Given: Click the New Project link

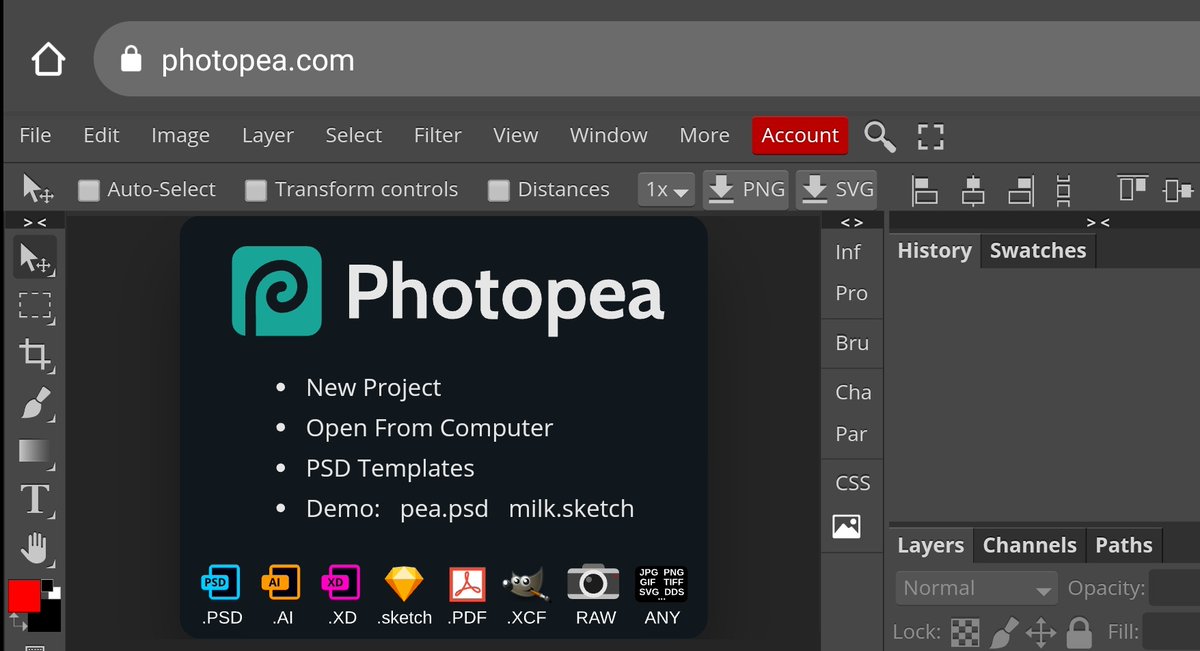Looking at the screenshot, I should click(373, 387).
